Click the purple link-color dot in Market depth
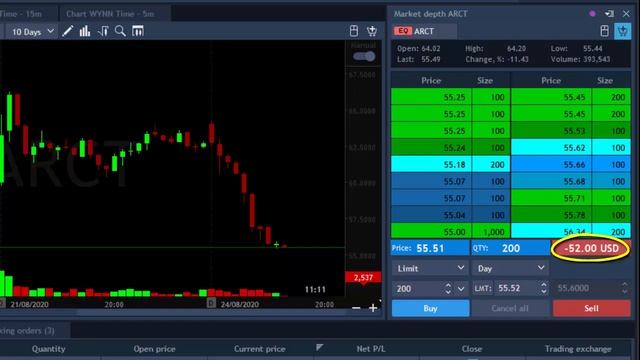The image size is (640, 360). pyautogui.click(x=592, y=13)
